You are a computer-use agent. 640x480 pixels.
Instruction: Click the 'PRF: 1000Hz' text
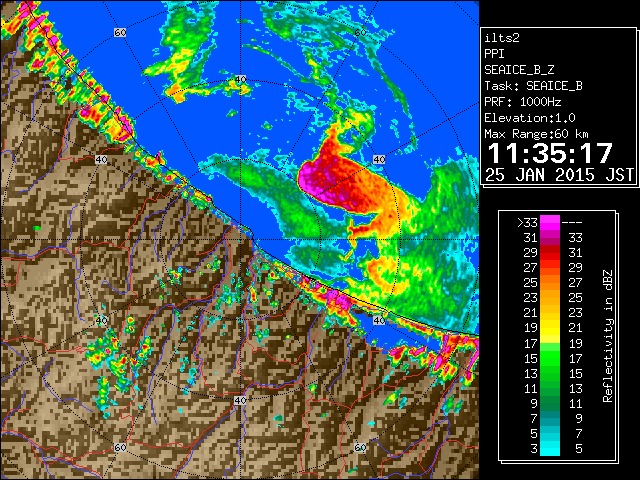[x=523, y=102]
